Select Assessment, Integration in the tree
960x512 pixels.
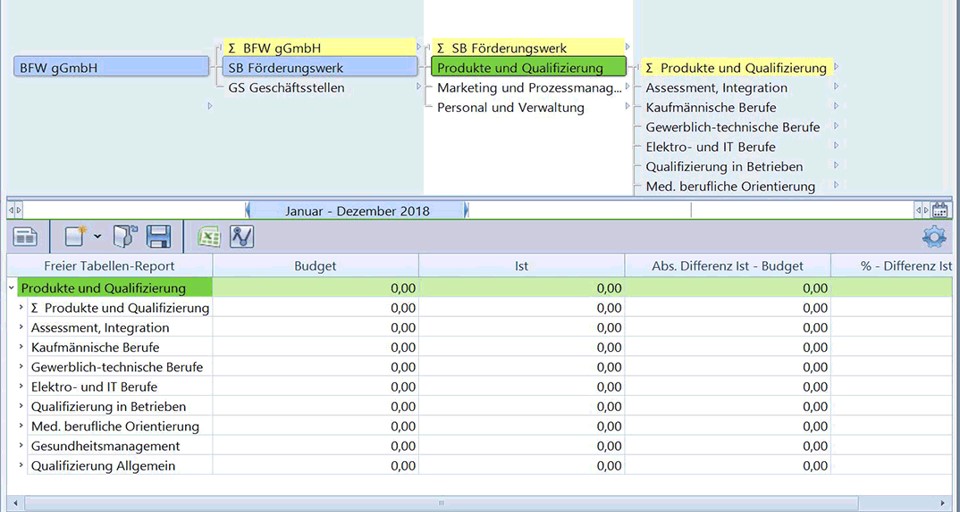[x=716, y=88]
